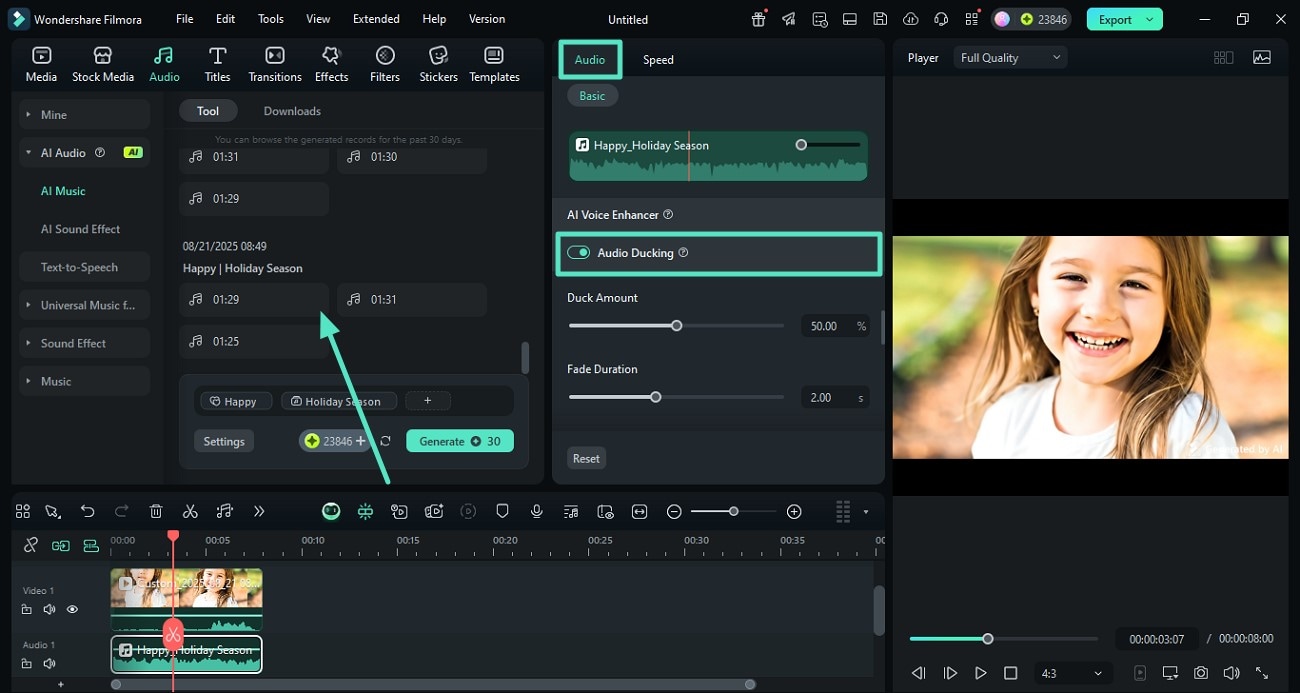
Task: Open the Stickers panel
Action: [x=438, y=64]
